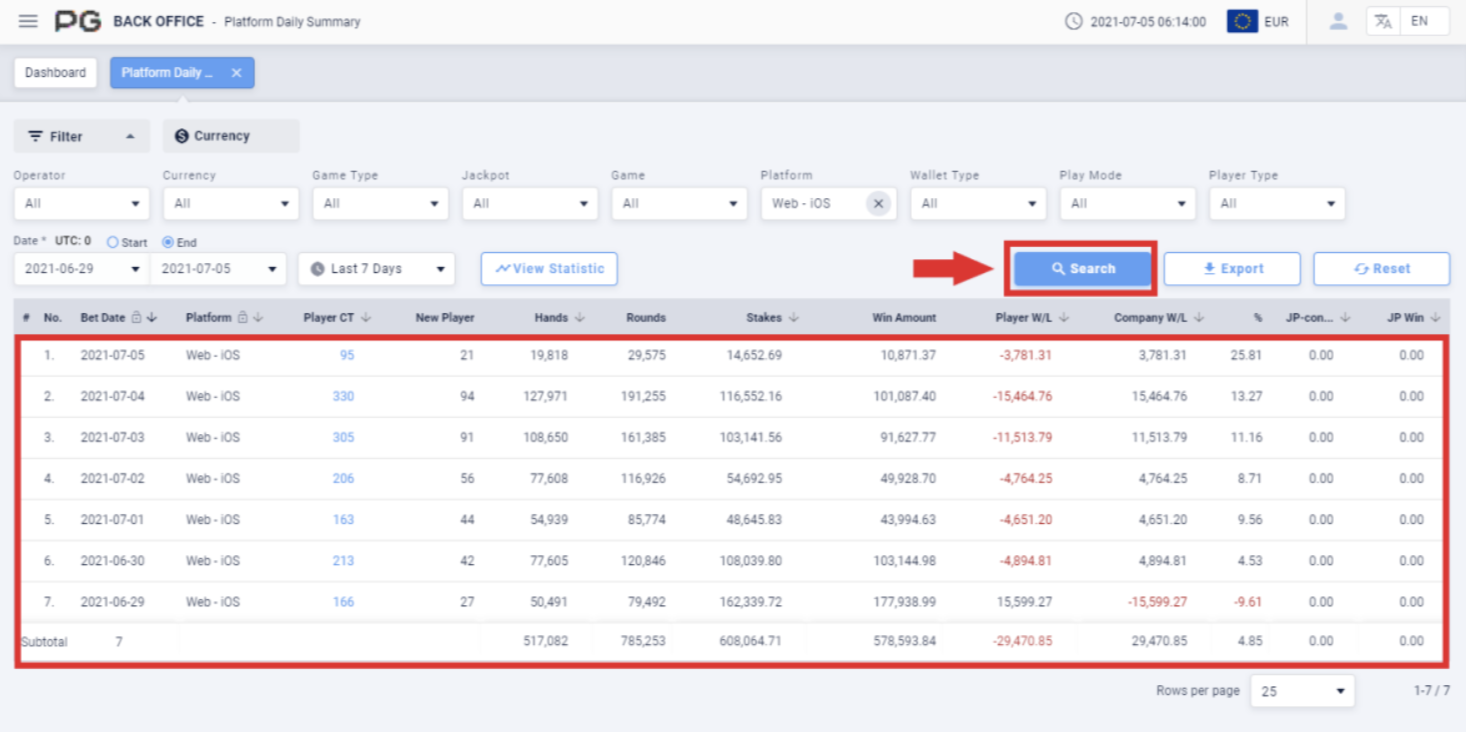Collapse the Filter panel
The image size is (1466, 732).
tap(128, 135)
